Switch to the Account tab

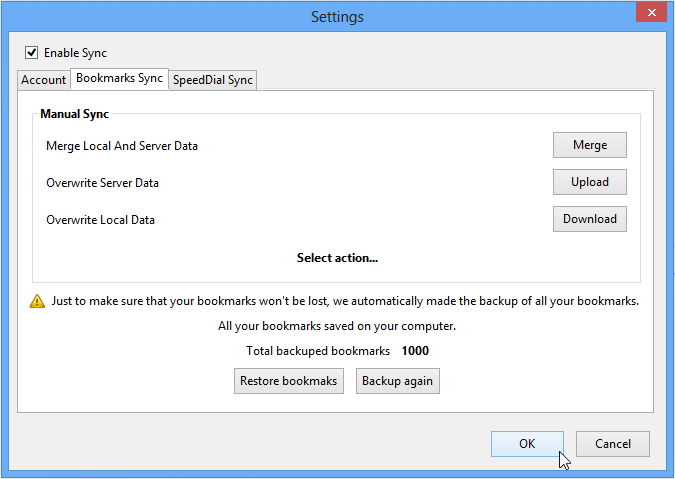44,80
